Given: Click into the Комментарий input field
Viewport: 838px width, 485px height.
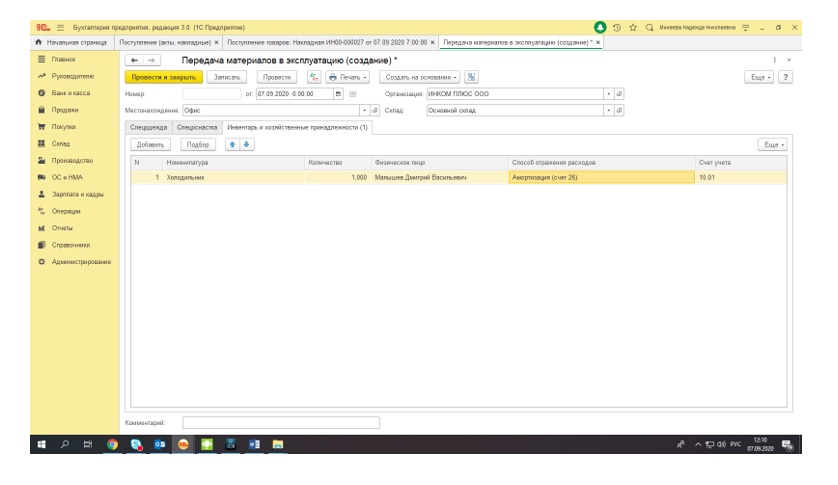Looking at the screenshot, I should (281, 423).
